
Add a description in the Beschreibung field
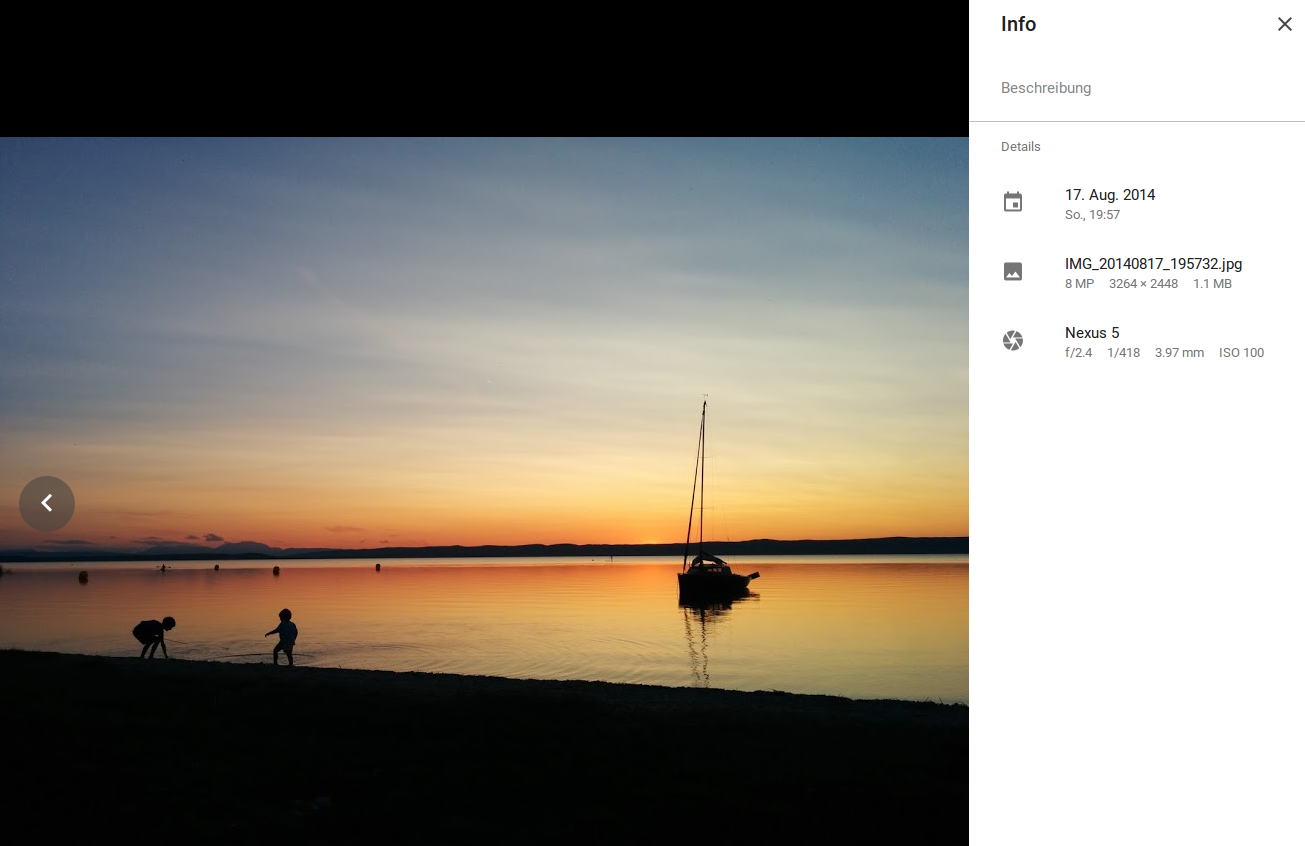point(1046,88)
